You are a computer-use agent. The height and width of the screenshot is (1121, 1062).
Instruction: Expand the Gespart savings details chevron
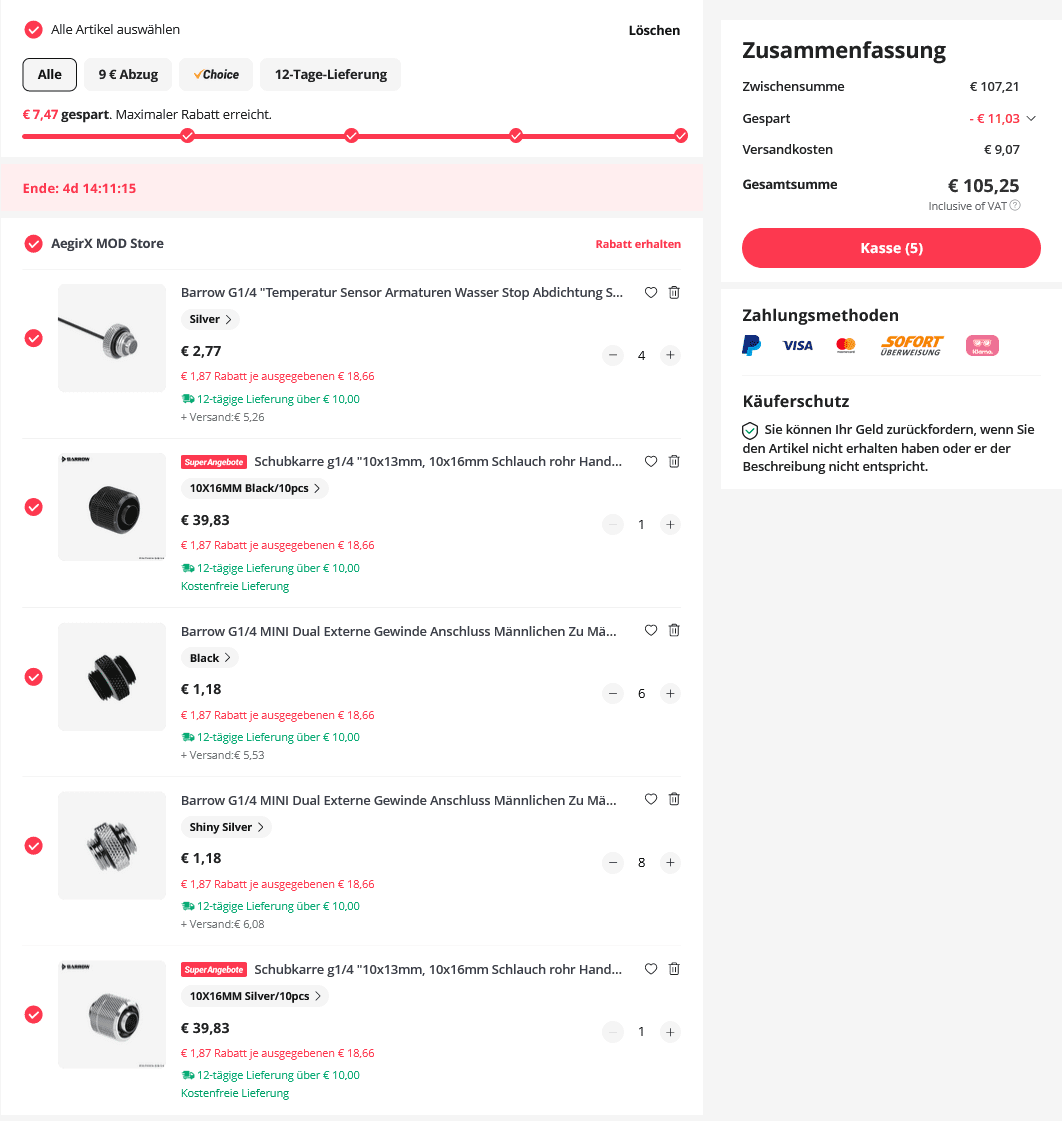point(1031,119)
